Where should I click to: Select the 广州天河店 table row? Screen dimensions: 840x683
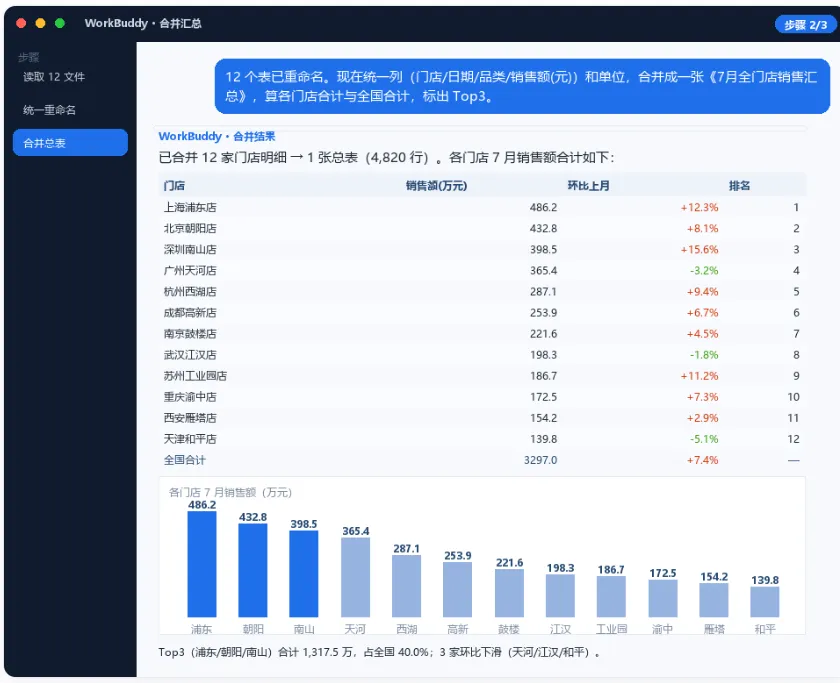[x=482, y=271]
